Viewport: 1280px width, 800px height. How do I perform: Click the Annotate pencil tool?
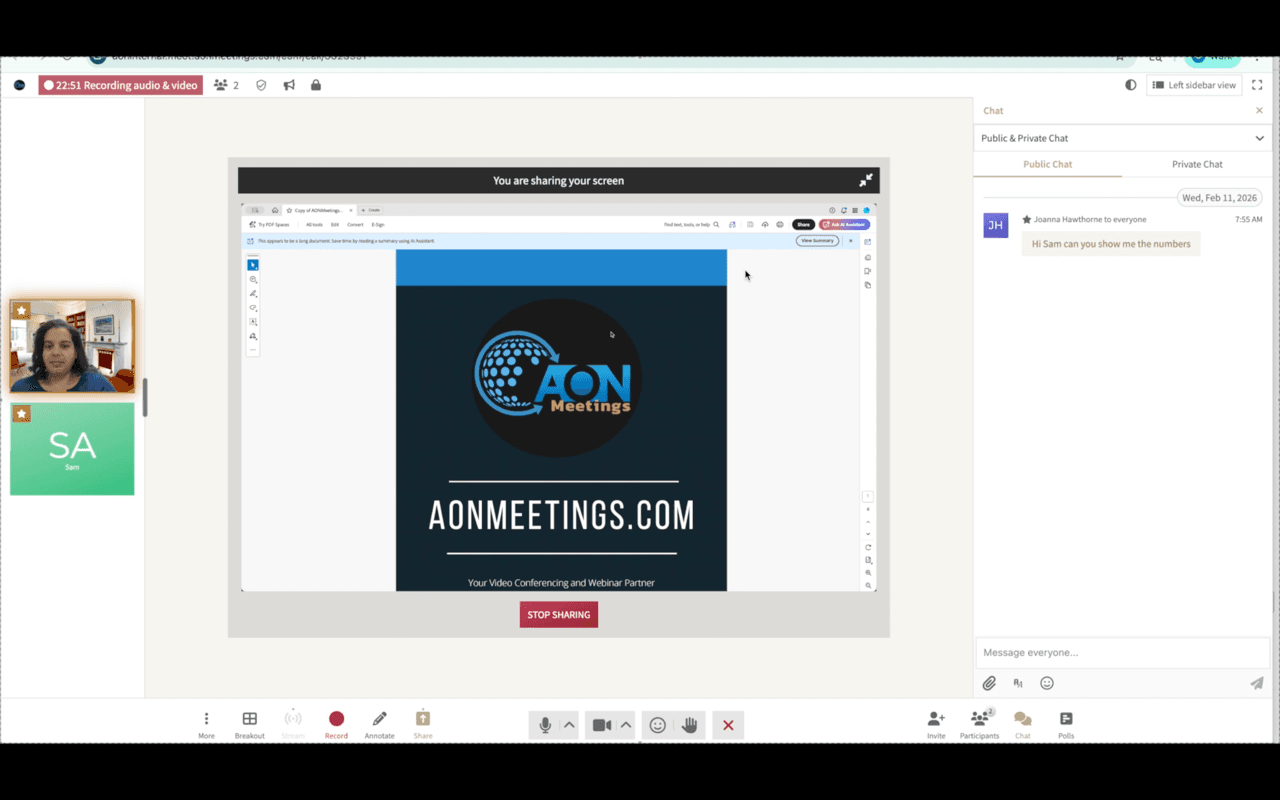pyautogui.click(x=379, y=720)
